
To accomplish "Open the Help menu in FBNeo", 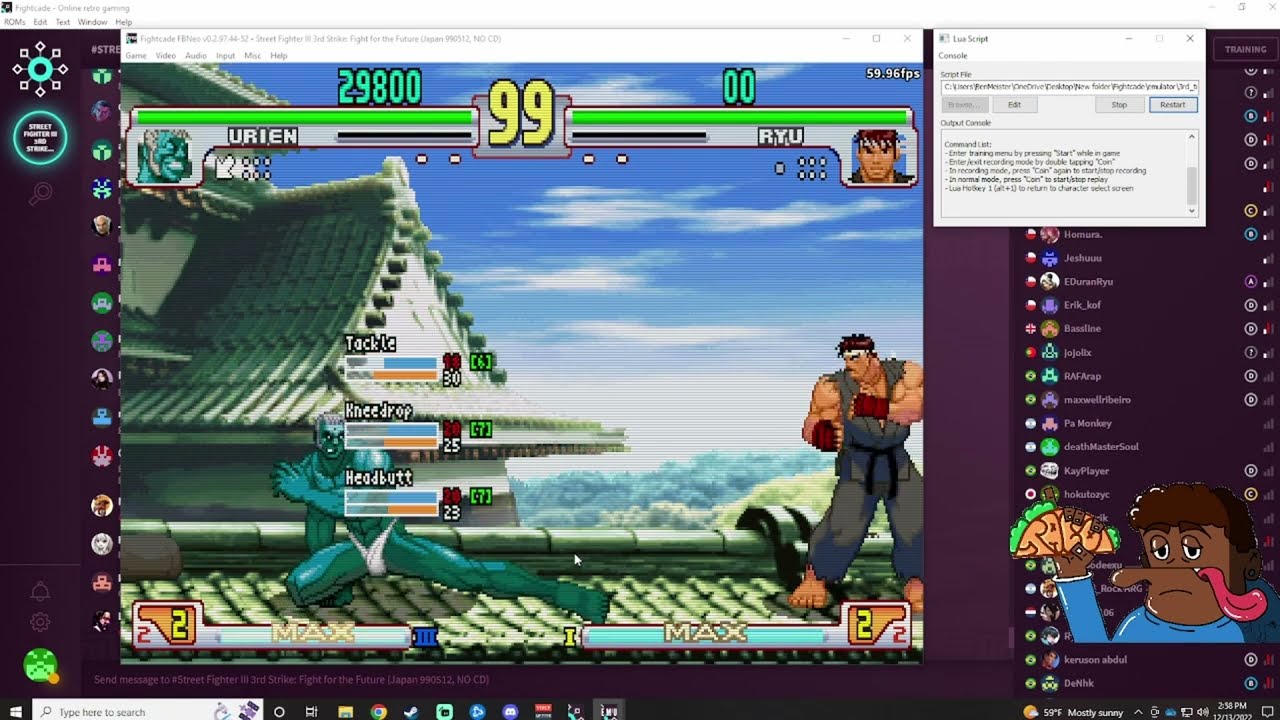I will coord(278,55).
